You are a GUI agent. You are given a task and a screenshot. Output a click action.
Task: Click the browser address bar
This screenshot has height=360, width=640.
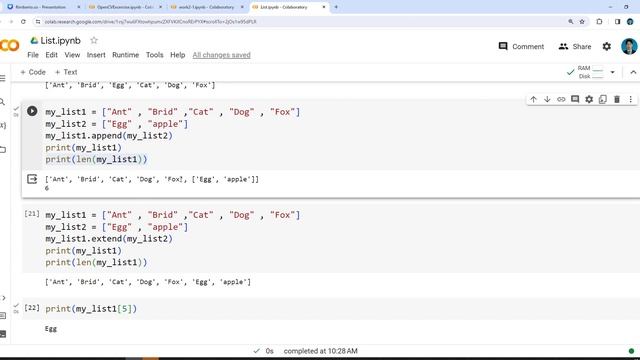[x=302, y=22]
